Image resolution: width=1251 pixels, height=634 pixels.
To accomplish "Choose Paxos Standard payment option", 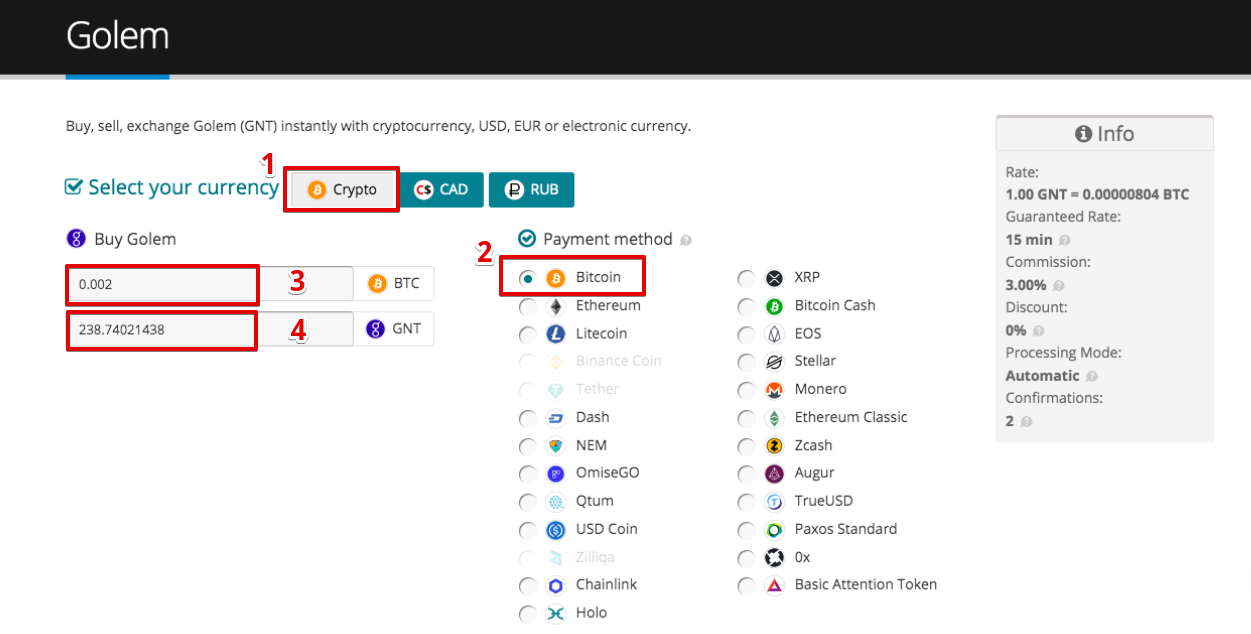I will pos(746,530).
